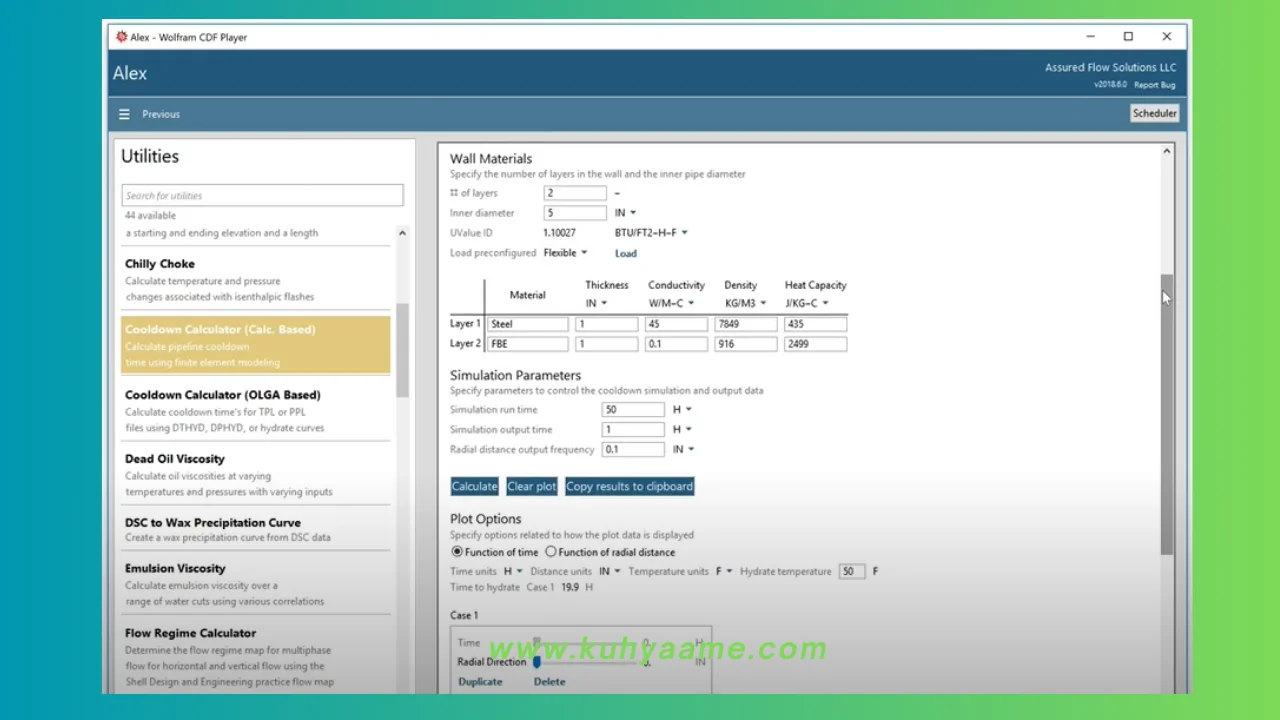Click Layer 1 heat capacity field showing 435
Viewport: 1280px width, 720px height.
tap(816, 324)
